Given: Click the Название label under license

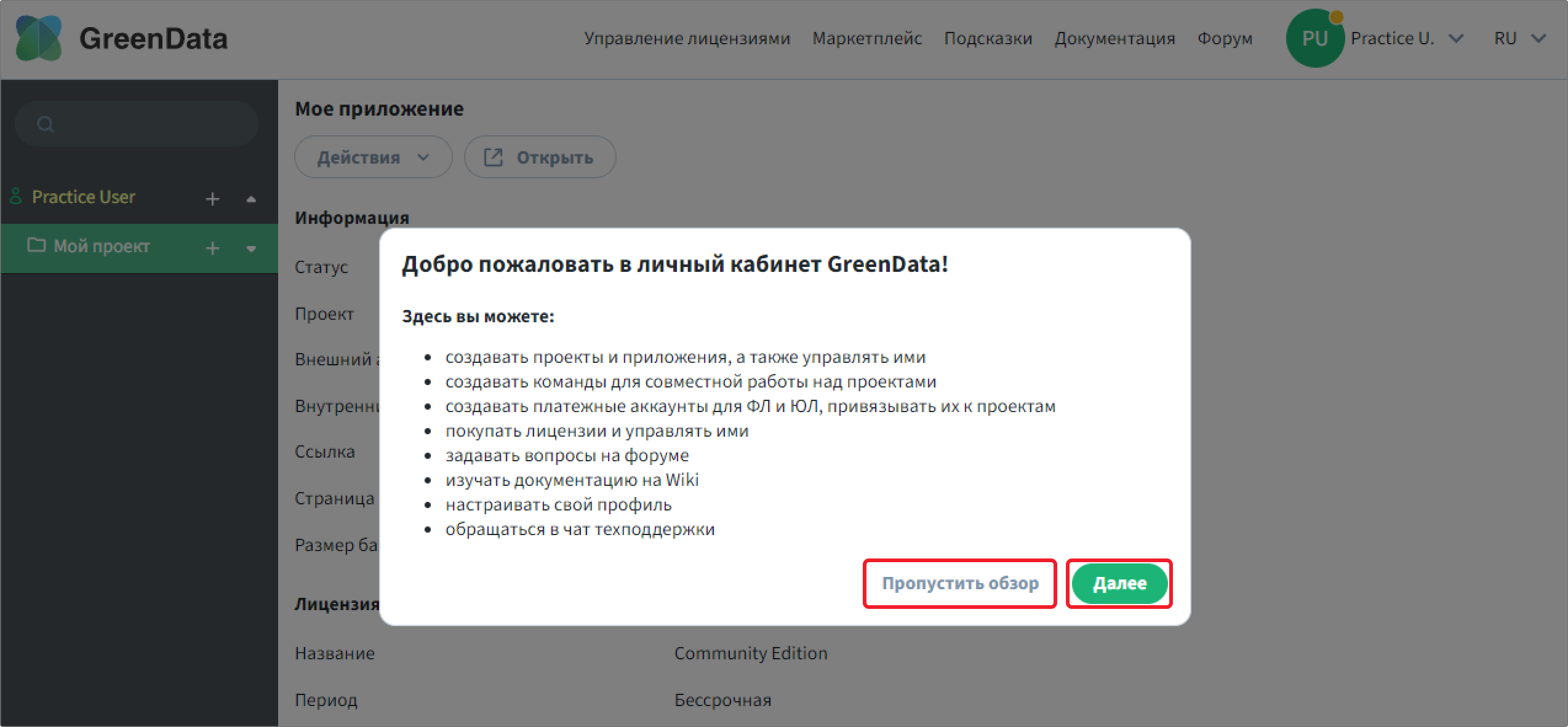Looking at the screenshot, I should tap(335, 653).
